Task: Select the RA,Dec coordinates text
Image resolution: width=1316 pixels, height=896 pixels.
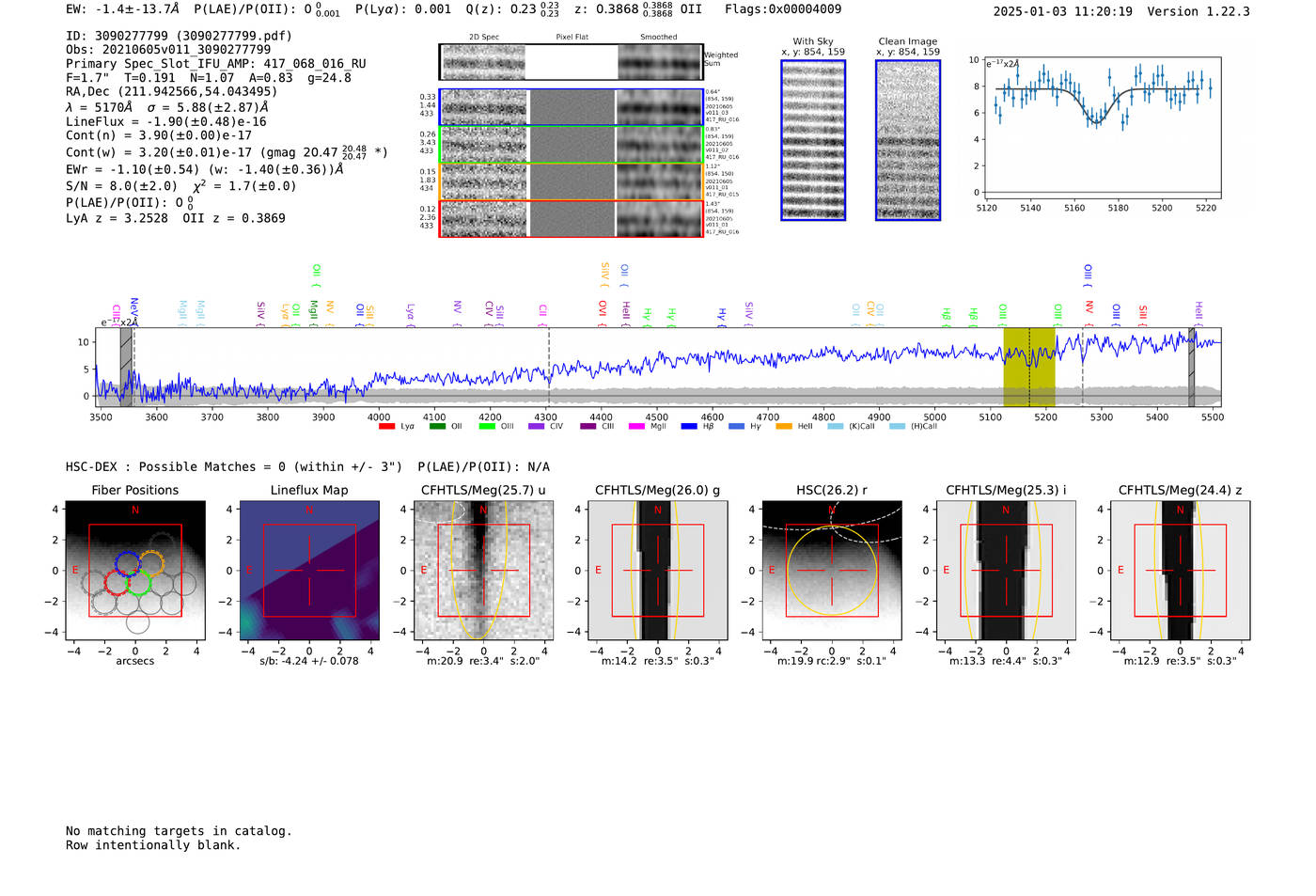Action: pos(172,92)
